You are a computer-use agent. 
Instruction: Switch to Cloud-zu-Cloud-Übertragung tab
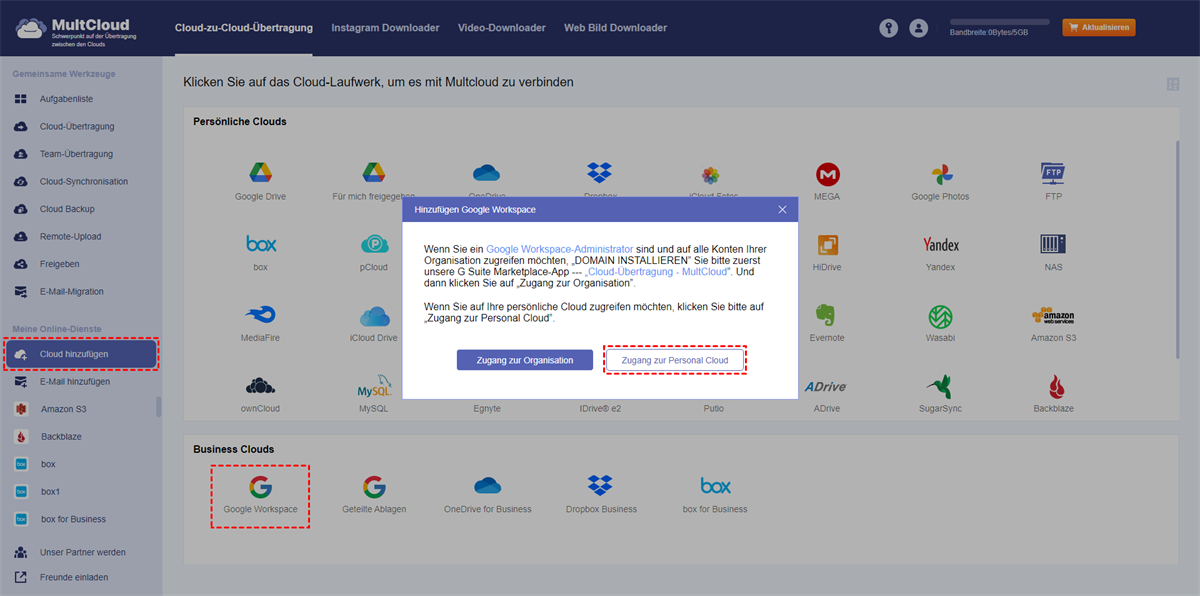[x=243, y=28]
